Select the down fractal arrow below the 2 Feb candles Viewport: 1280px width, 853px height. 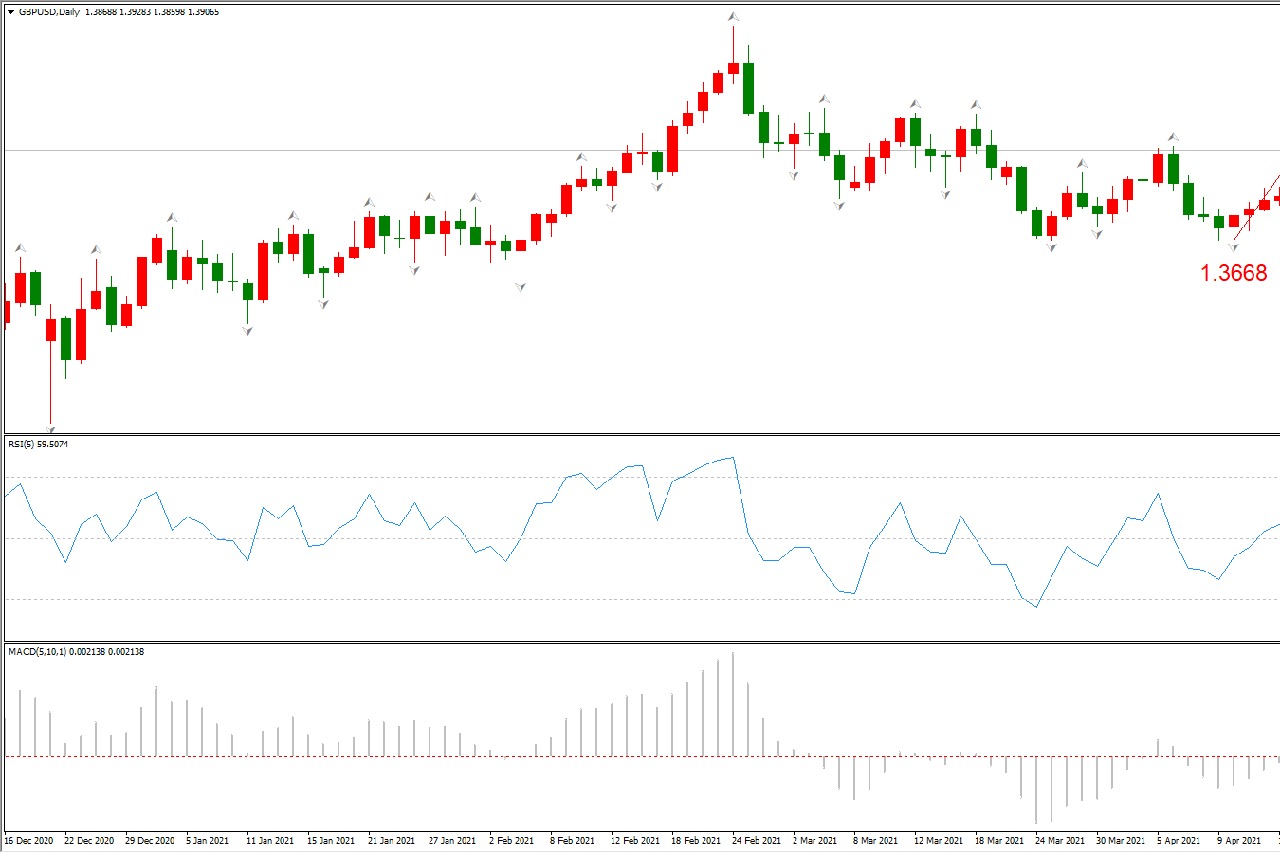tap(520, 287)
